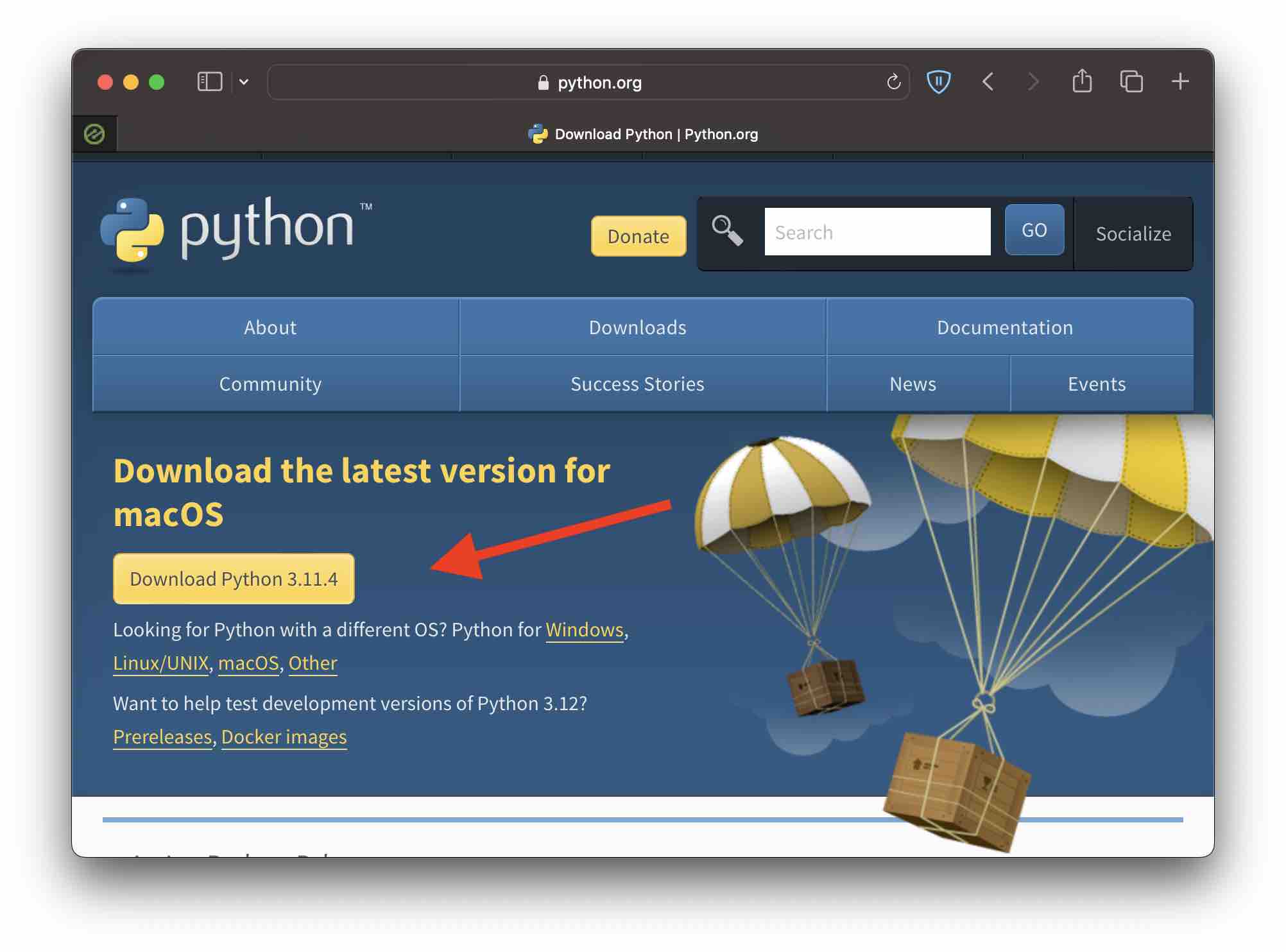This screenshot has height=952, width=1286.
Task: Toggle the Safari sidebar
Action: [x=209, y=81]
